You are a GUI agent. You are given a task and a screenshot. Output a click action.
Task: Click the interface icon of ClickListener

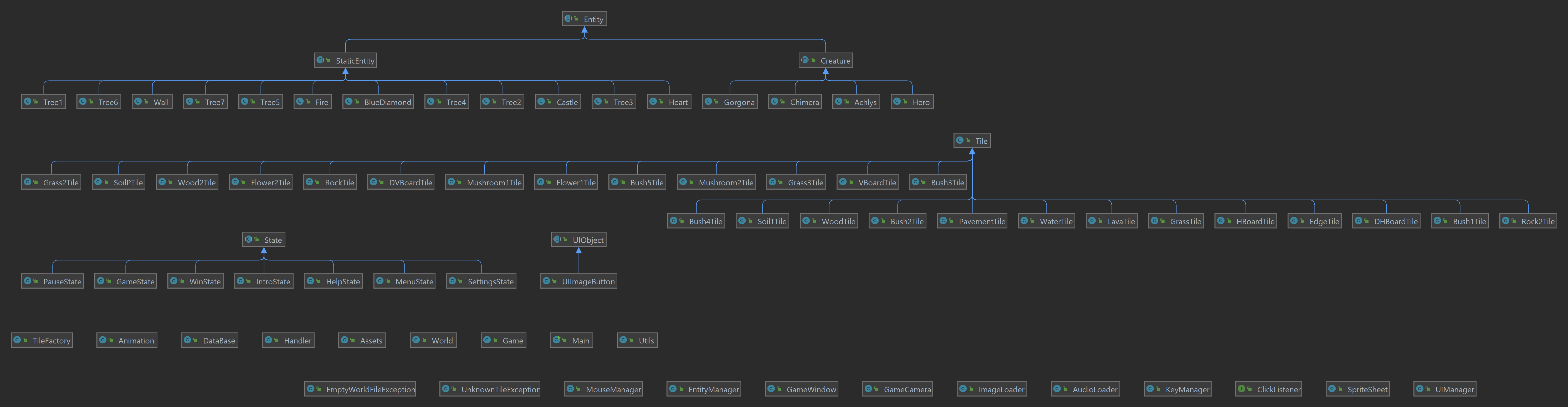pos(1242,389)
